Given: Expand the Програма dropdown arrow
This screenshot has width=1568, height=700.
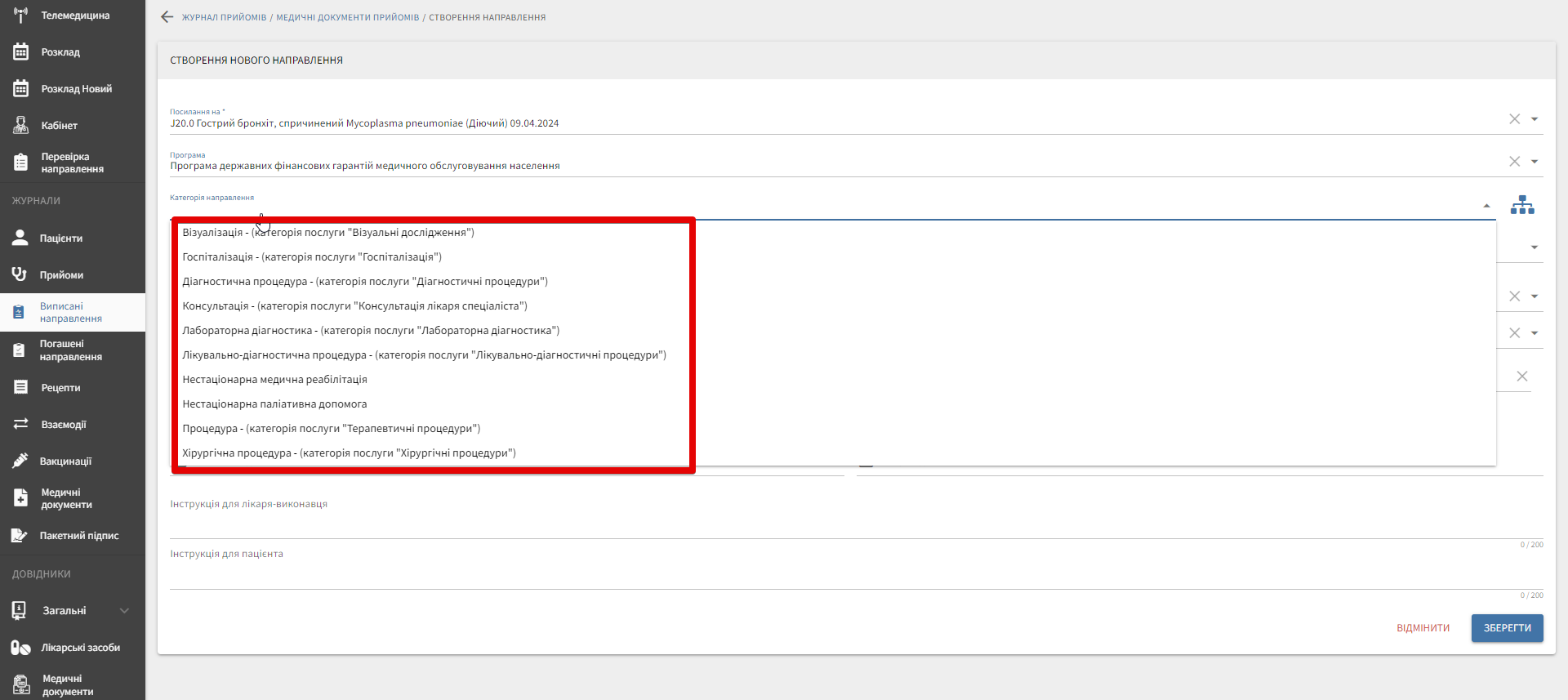Looking at the screenshot, I should coord(1535,162).
